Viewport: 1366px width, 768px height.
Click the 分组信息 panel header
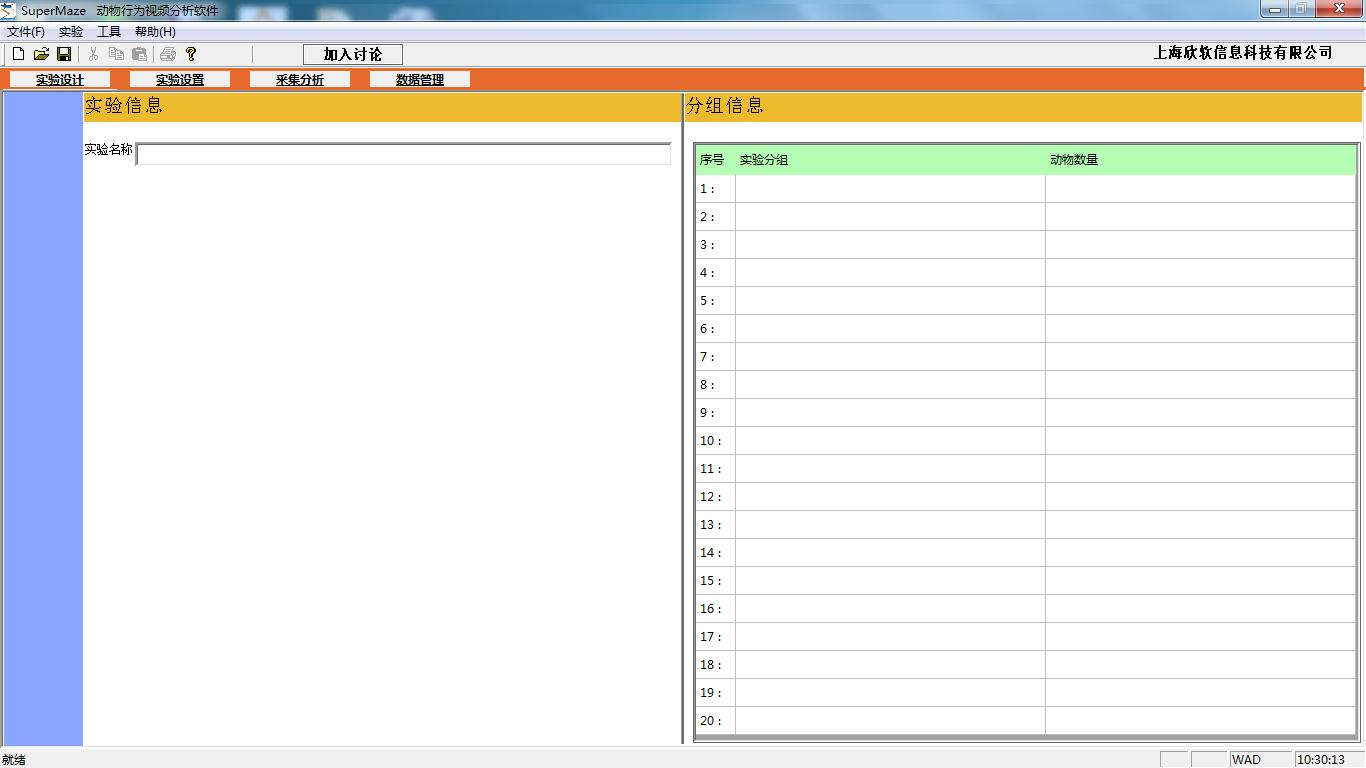[1023, 106]
